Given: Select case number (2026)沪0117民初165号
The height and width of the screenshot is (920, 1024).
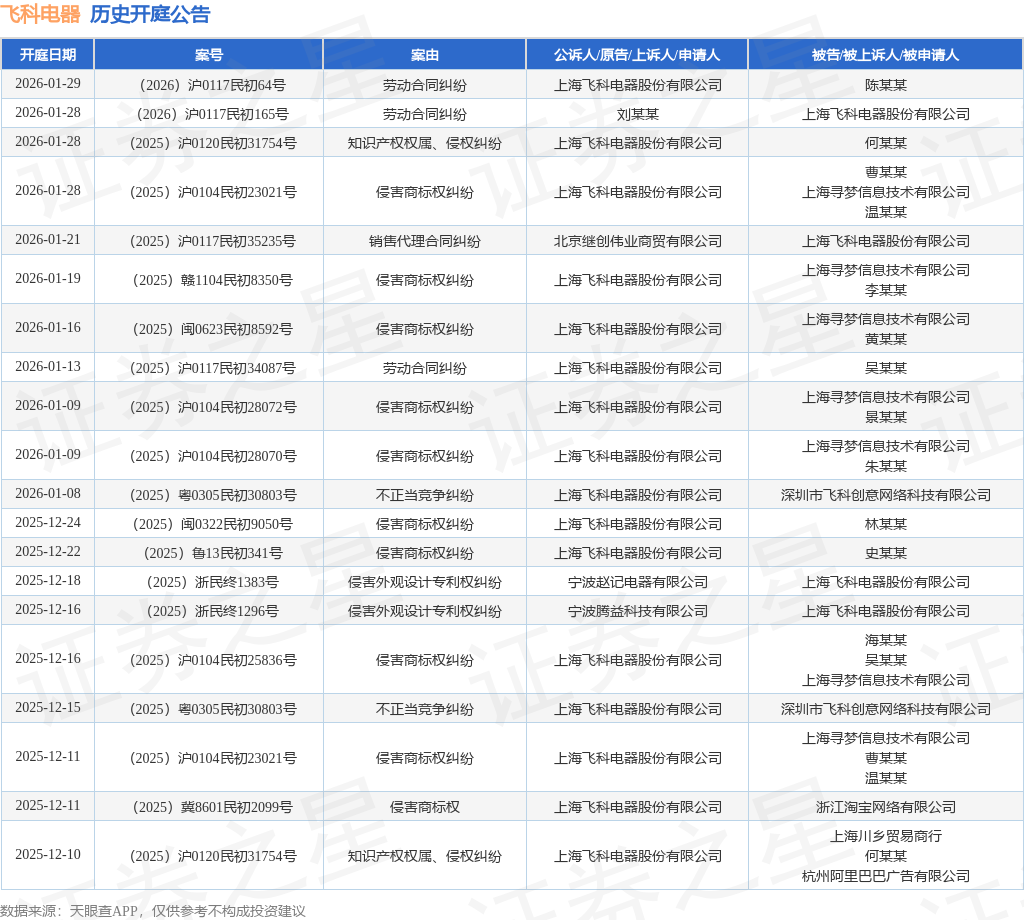Looking at the screenshot, I should click(212, 114).
